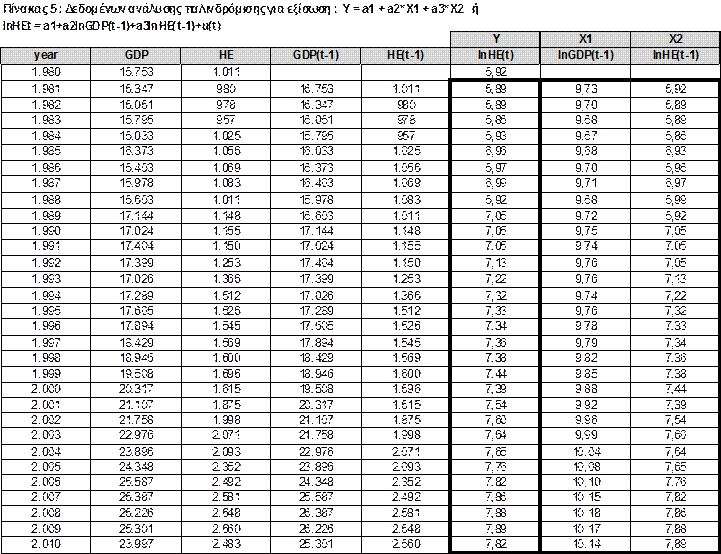
Task: Select the lnHE(t) value '7,44' in row 1.999
Action: tap(495, 374)
